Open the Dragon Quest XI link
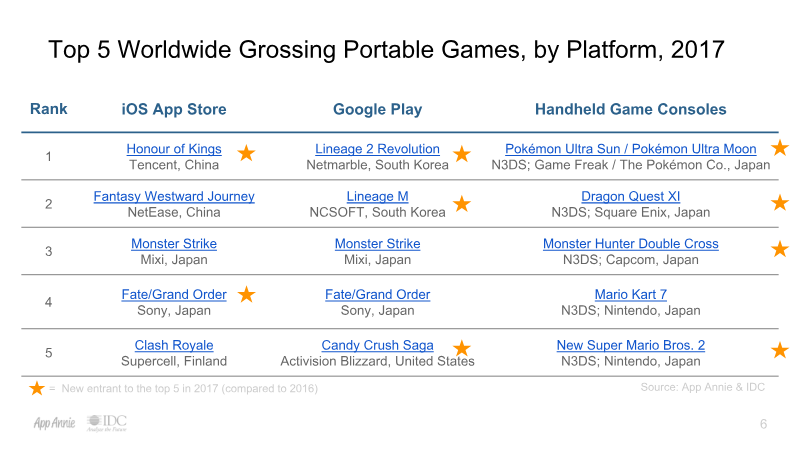This screenshot has height=450, width=800. (x=630, y=196)
